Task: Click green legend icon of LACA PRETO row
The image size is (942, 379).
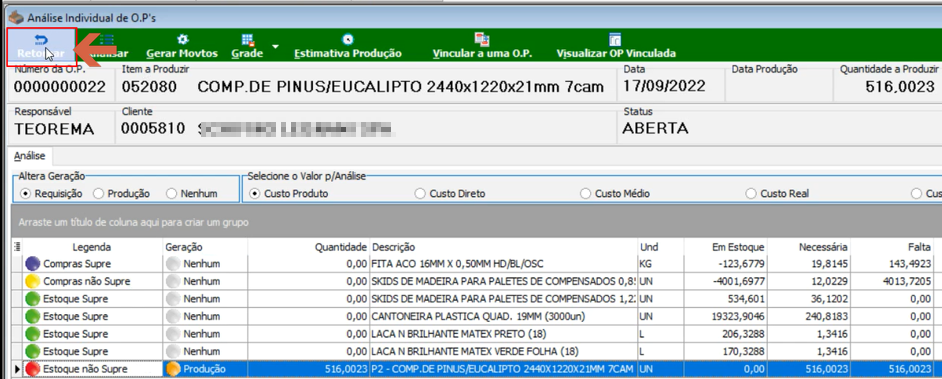Action: click(x=33, y=333)
